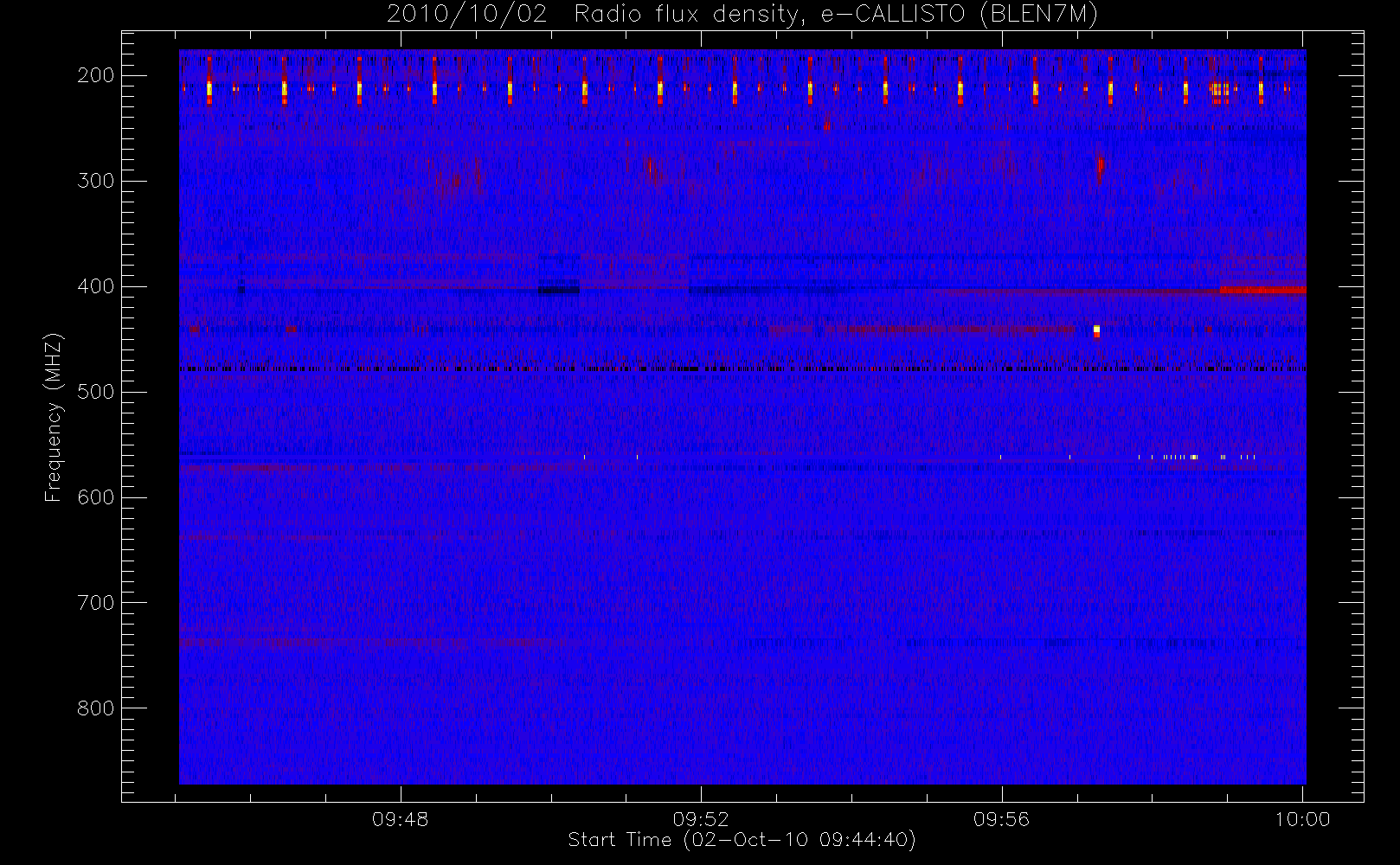1400x865 pixels.
Task: Click the Start Time axis caption
Action: point(742,840)
